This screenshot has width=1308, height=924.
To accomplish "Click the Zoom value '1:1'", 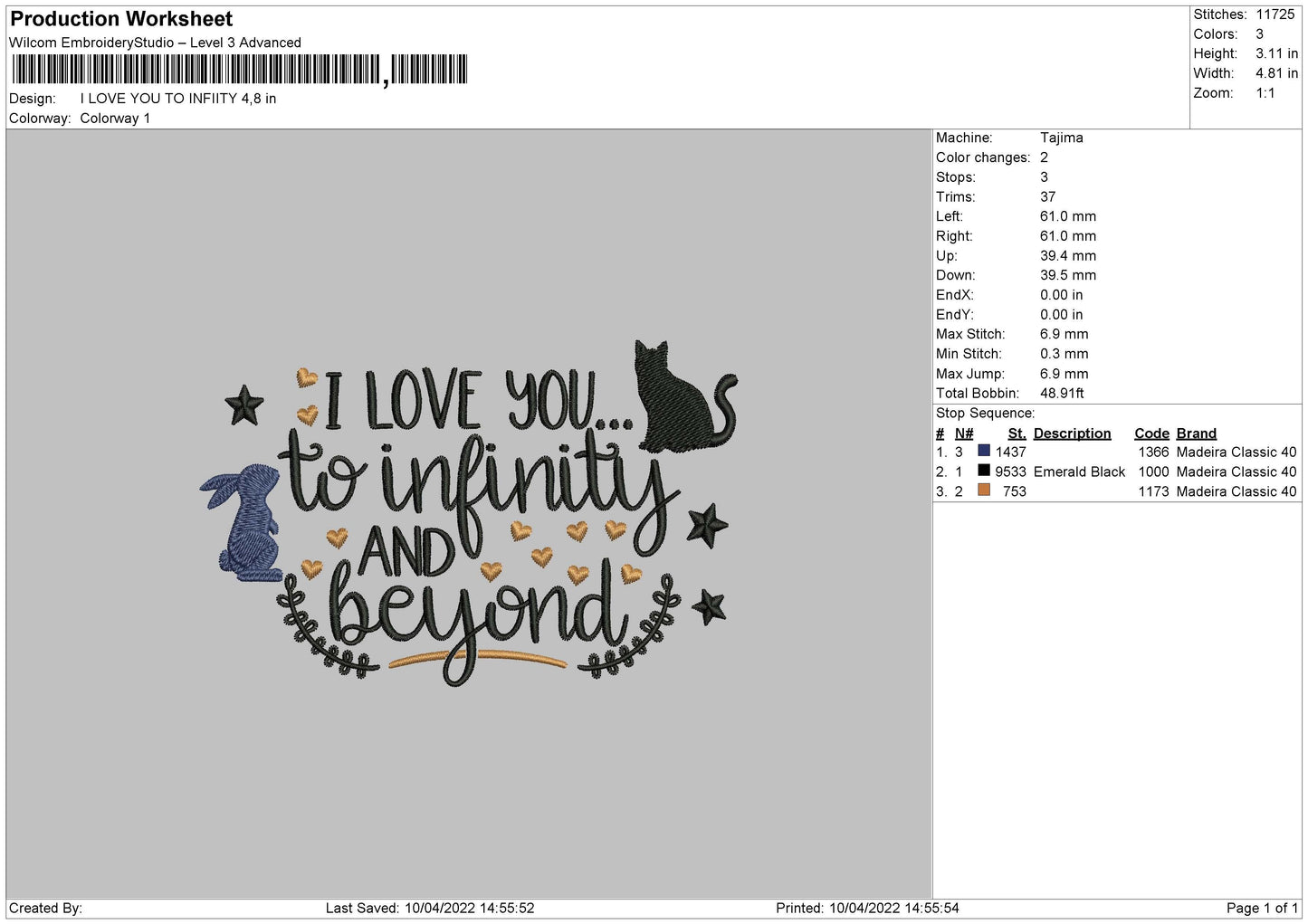I will tap(1265, 93).
